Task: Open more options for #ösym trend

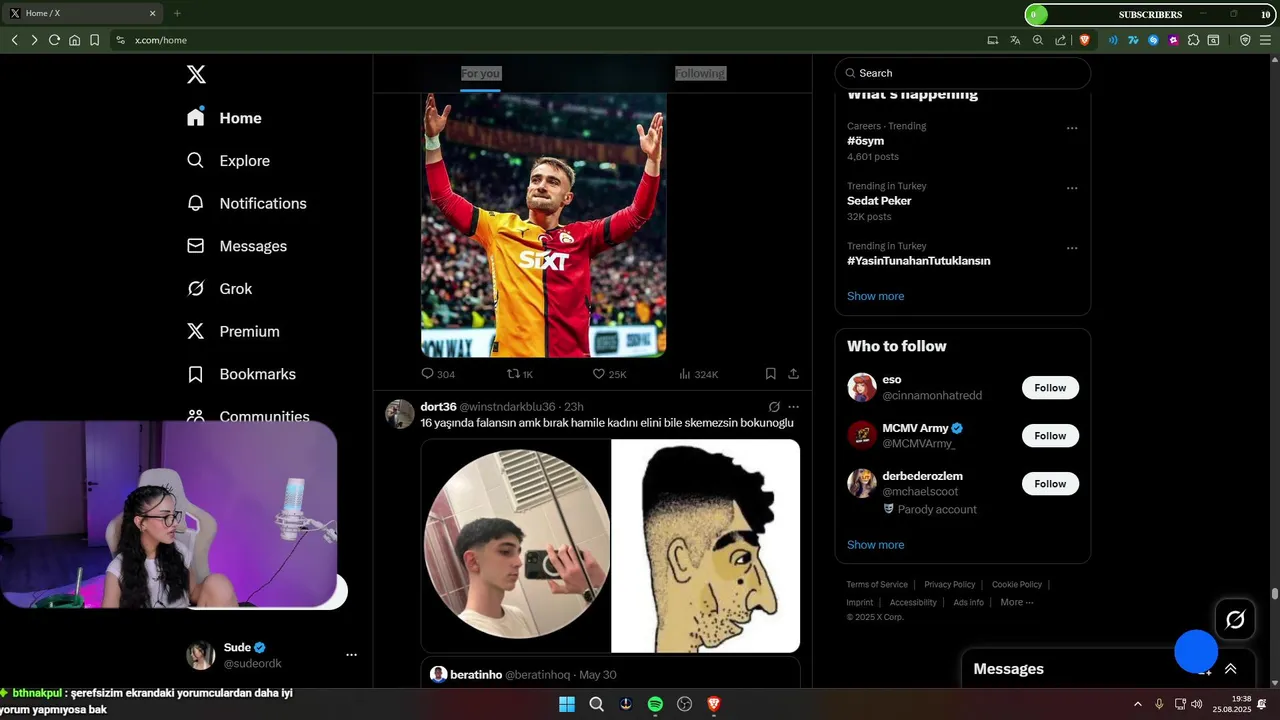Action: pyautogui.click(x=1072, y=128)
